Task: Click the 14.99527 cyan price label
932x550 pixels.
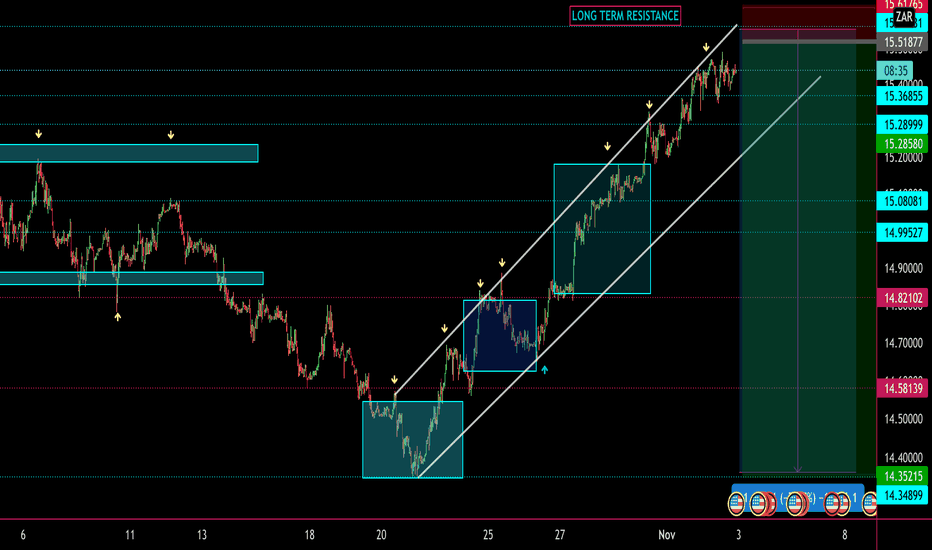Action: (x=902, y=232)
